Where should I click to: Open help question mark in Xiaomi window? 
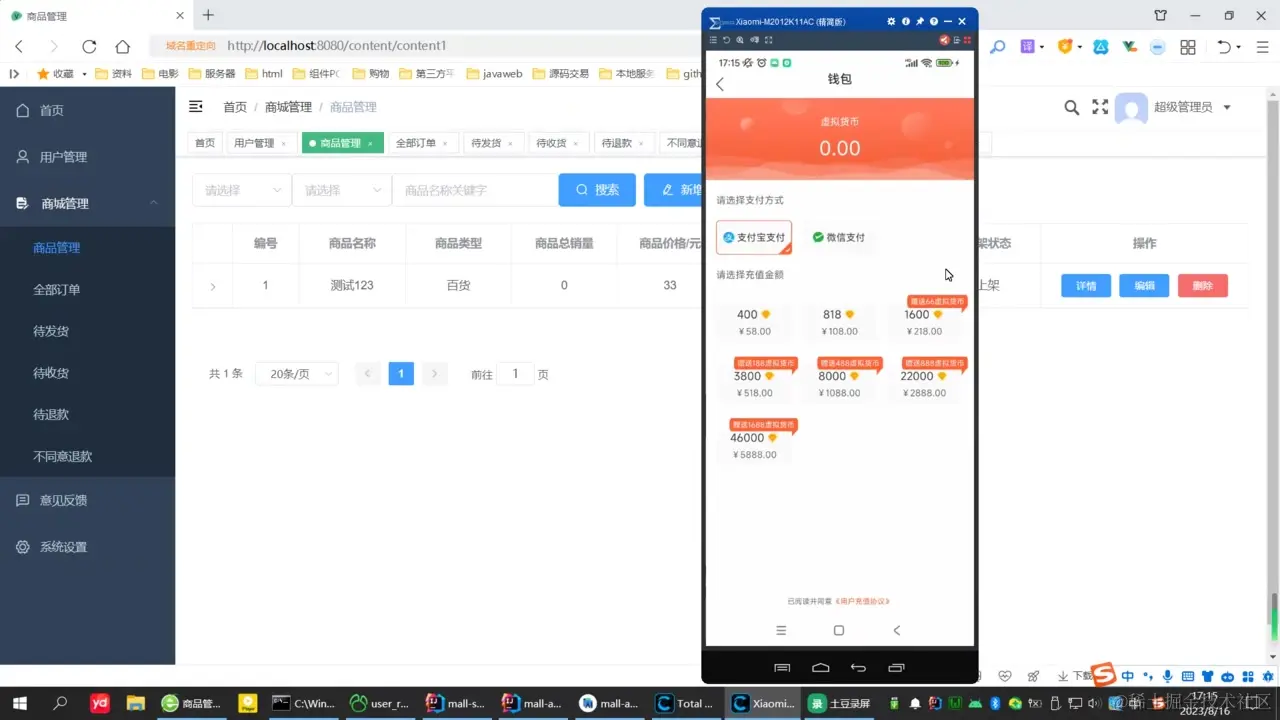click(x=933, y=21)
